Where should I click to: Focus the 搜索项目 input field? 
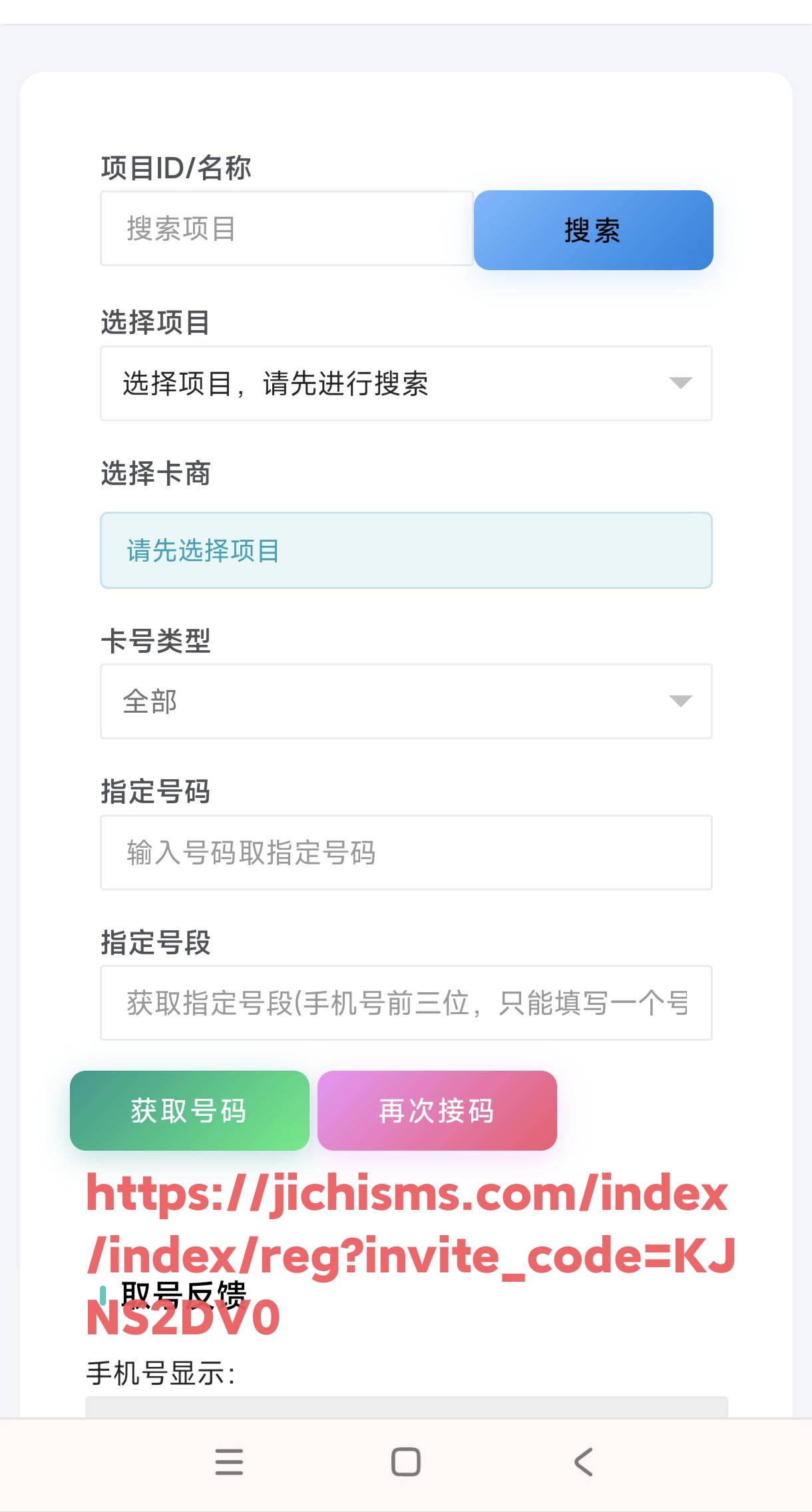click(286, 228)
